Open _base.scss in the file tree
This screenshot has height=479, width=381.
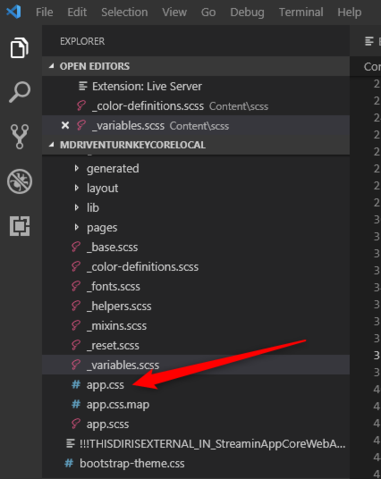tap(196, 247)
